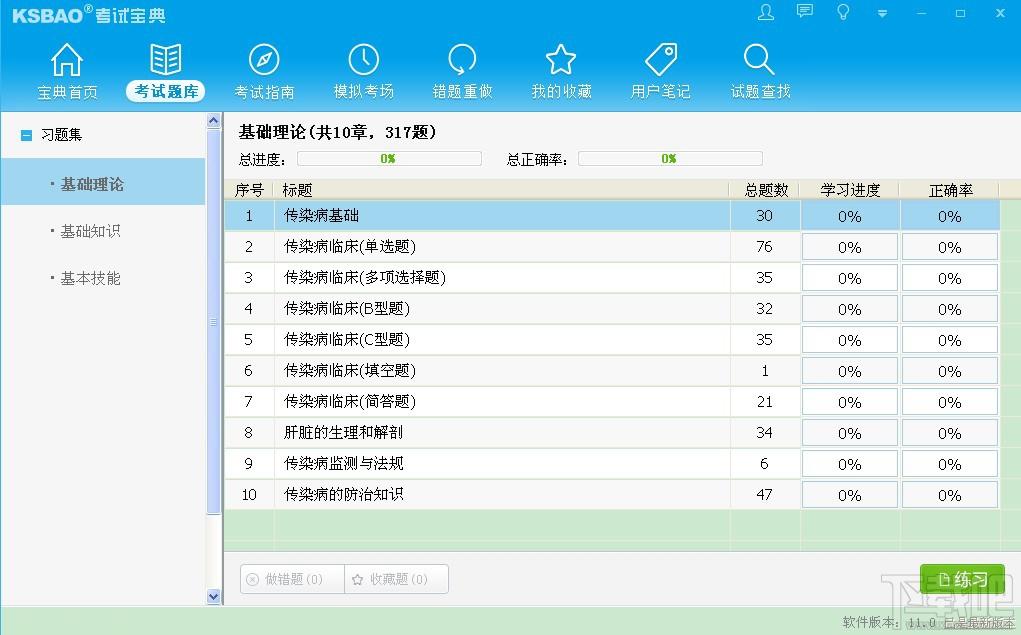Select the row 传染病临床(多项选择题)
This screenshot has height=635, width=1021.
[x=612, y=278]
